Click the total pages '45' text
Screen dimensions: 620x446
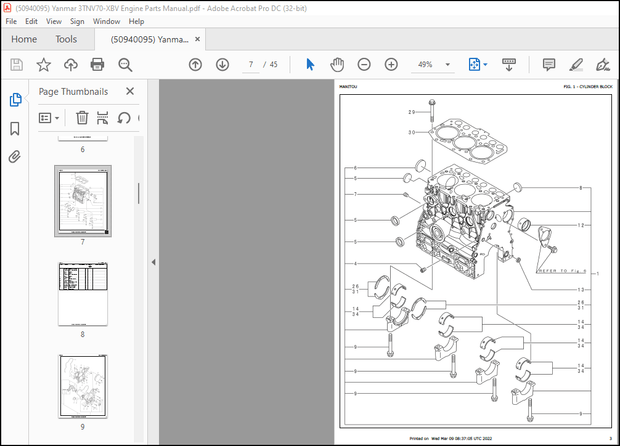pyautogui.click(x=274, y=64)
